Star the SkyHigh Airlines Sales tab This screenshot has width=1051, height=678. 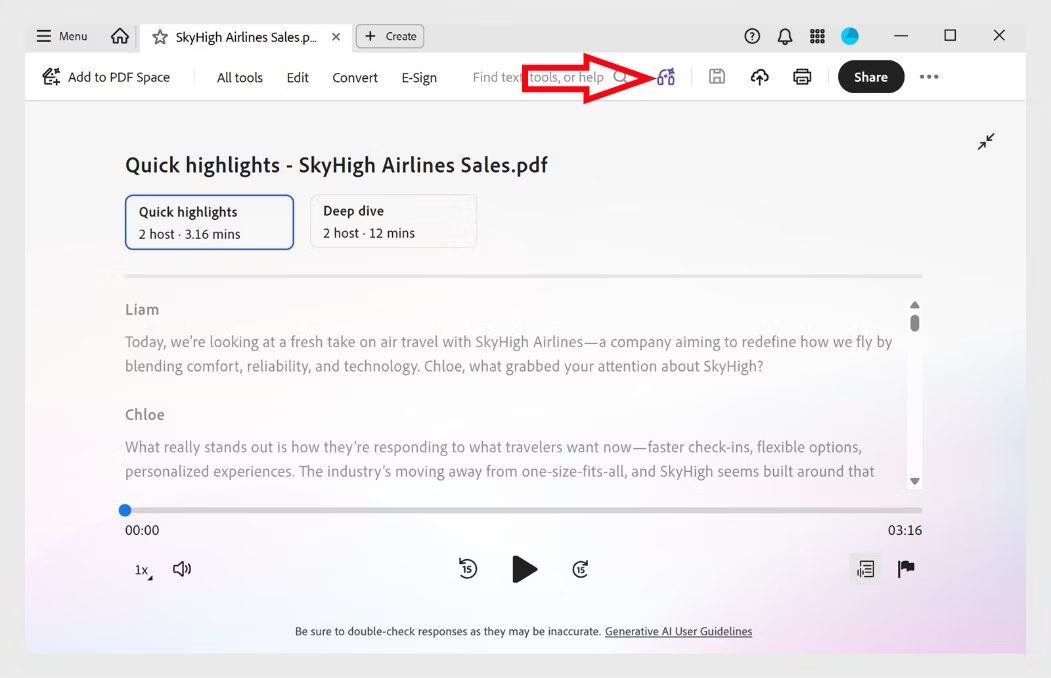[x=160, y=37]
